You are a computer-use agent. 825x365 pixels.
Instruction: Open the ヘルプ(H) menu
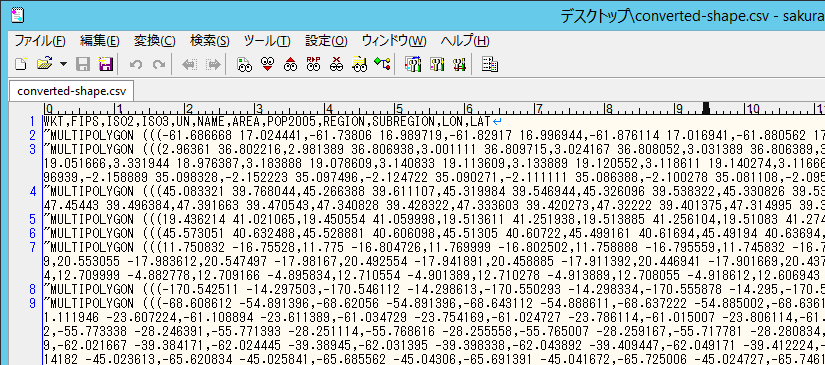(465, 41)
